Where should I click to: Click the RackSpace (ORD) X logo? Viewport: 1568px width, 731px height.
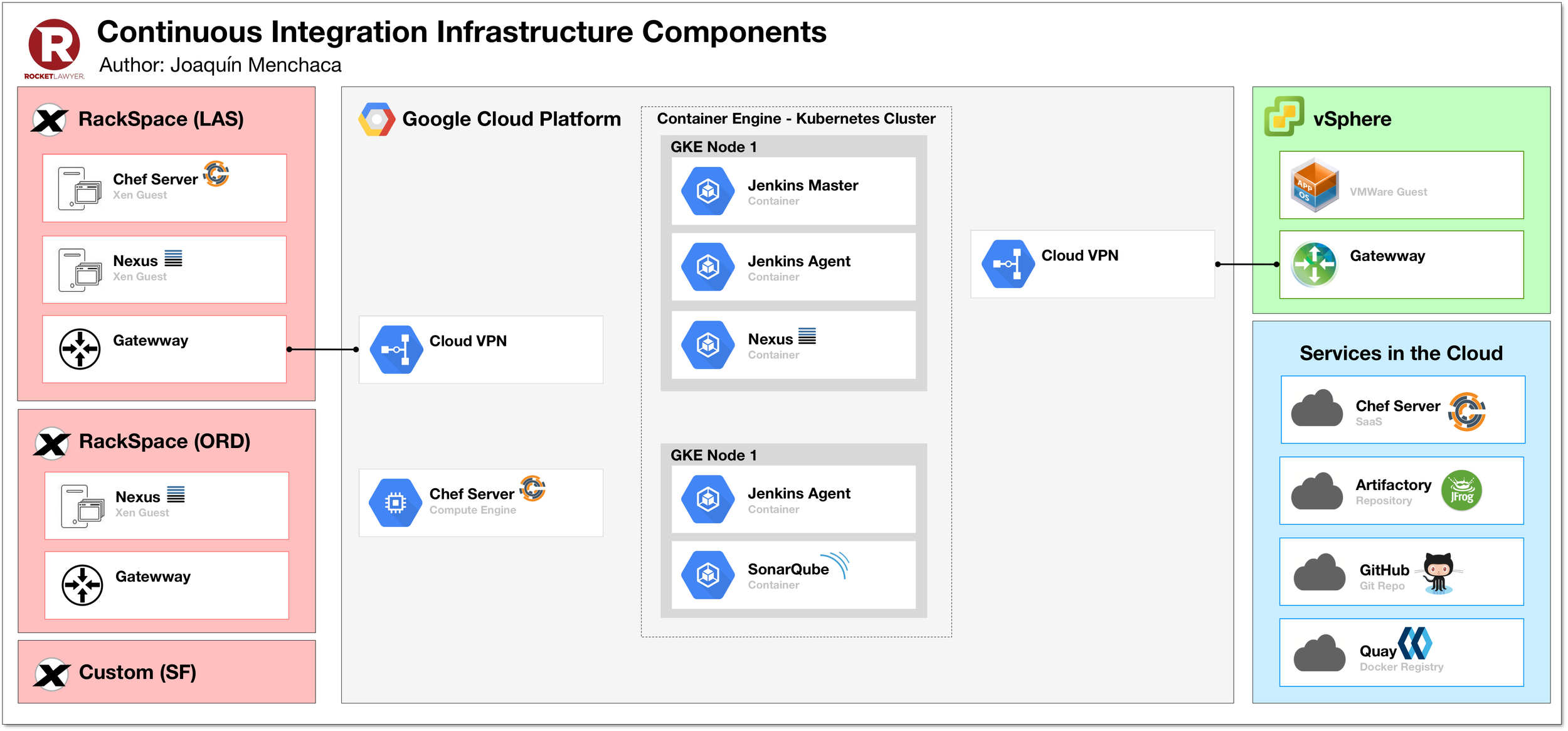pos(51,444)
